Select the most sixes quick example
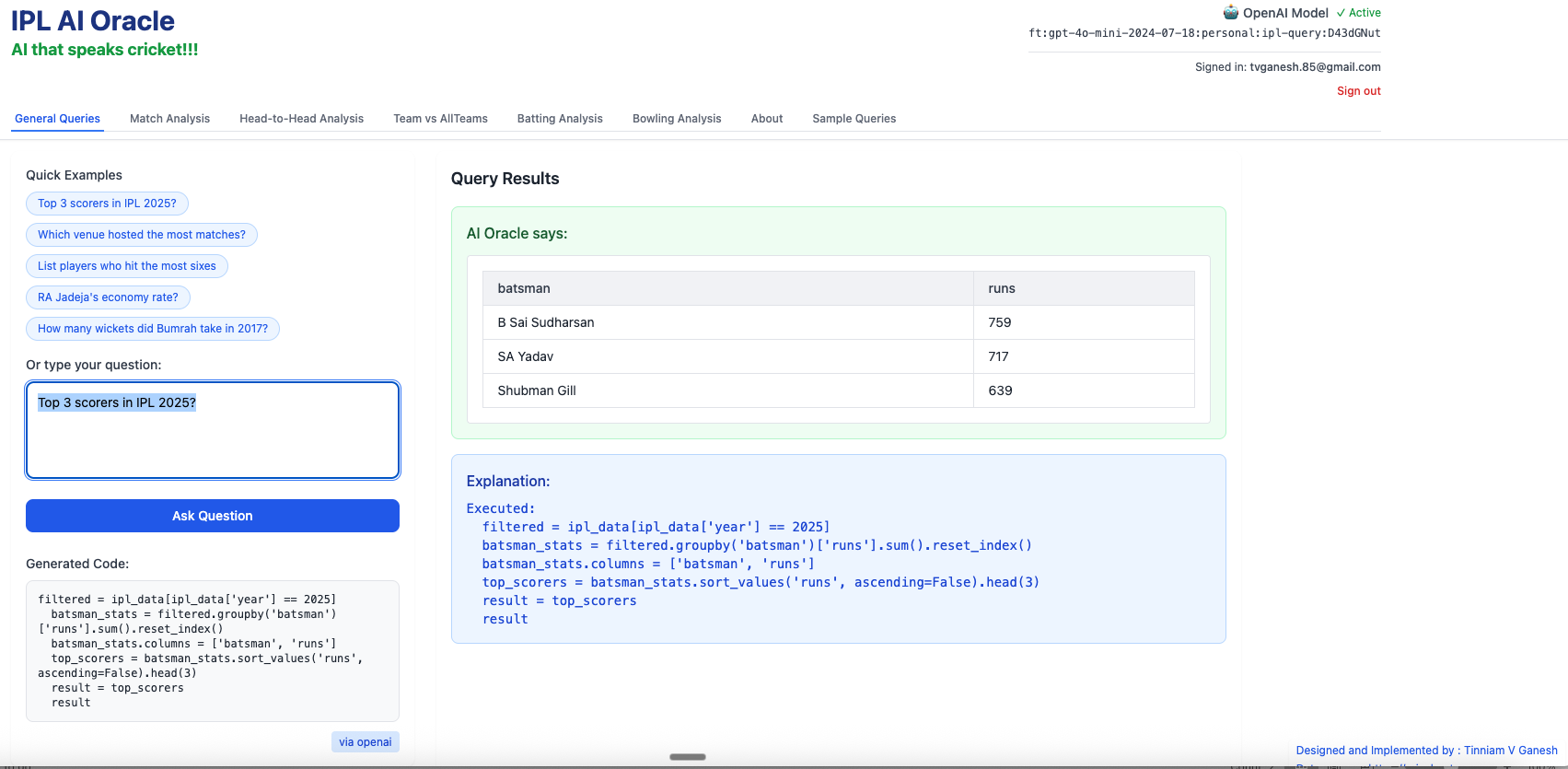Image resolution: width=1568 pixels, height=769 pixels. coord(127,266)
